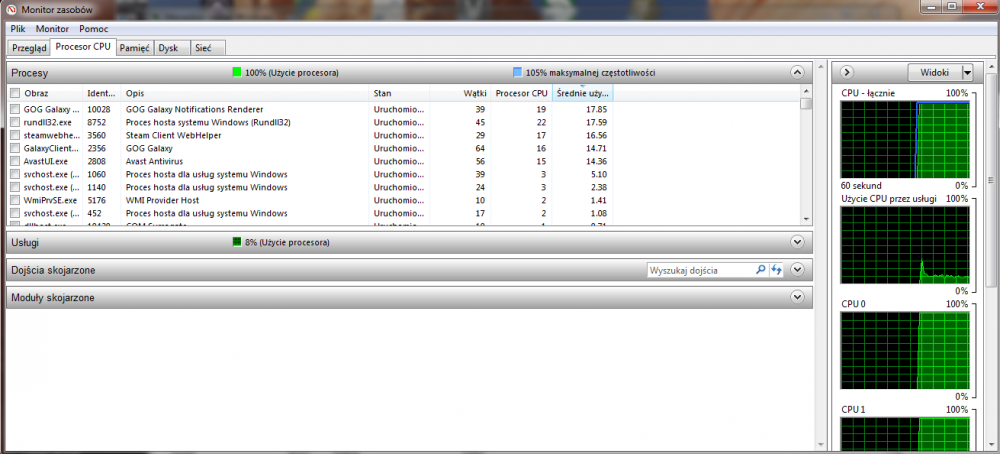Screen dimensions: 1000x454
Task: Select the steamwebhelper process checkbox
Action: click(15, 135)
